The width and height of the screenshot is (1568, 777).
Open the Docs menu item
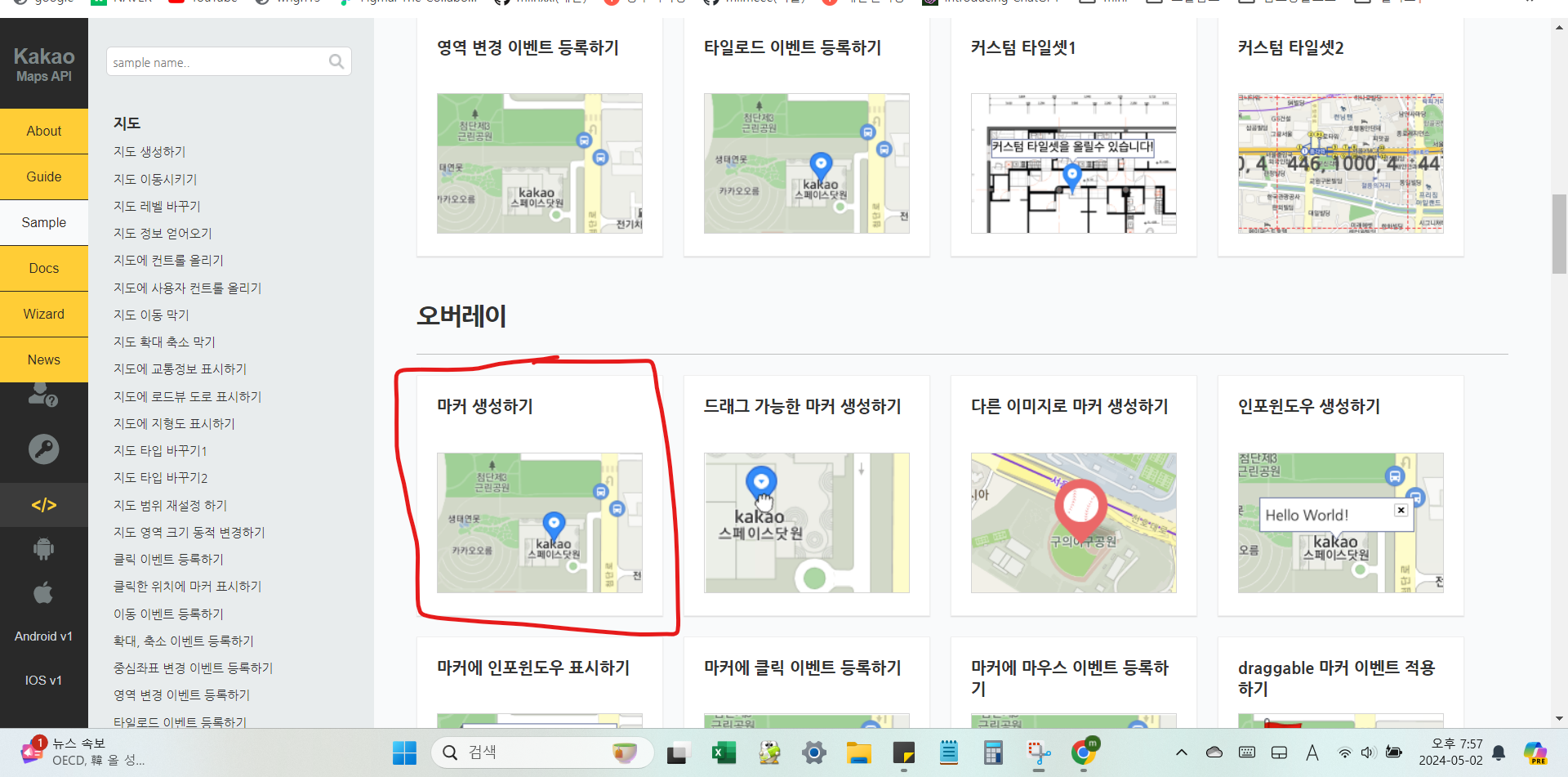click(x=44, y=268)
